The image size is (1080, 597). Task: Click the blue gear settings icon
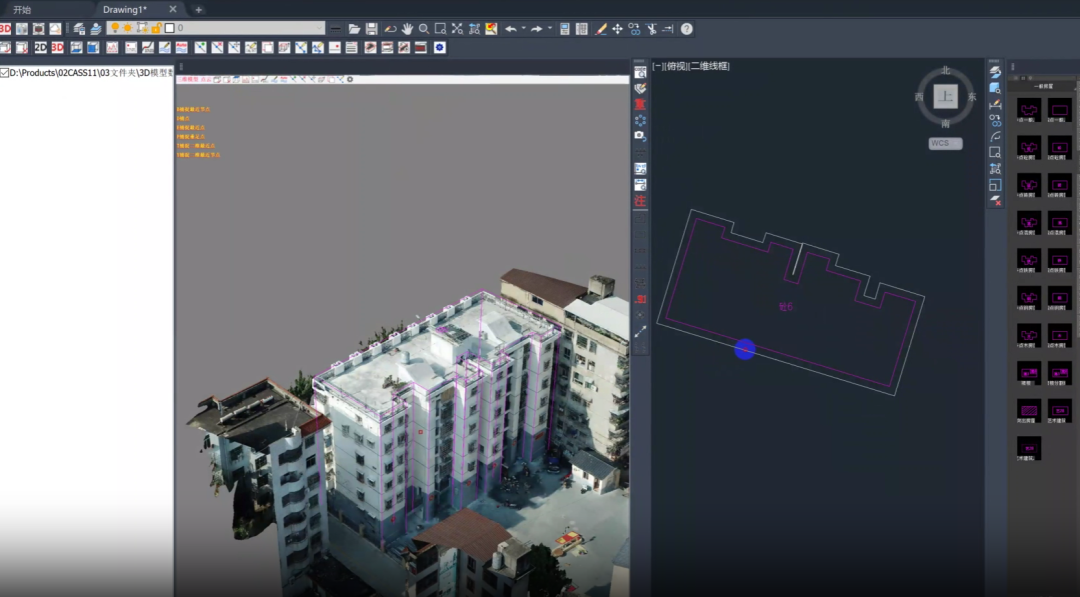click(x=439, y=48)
